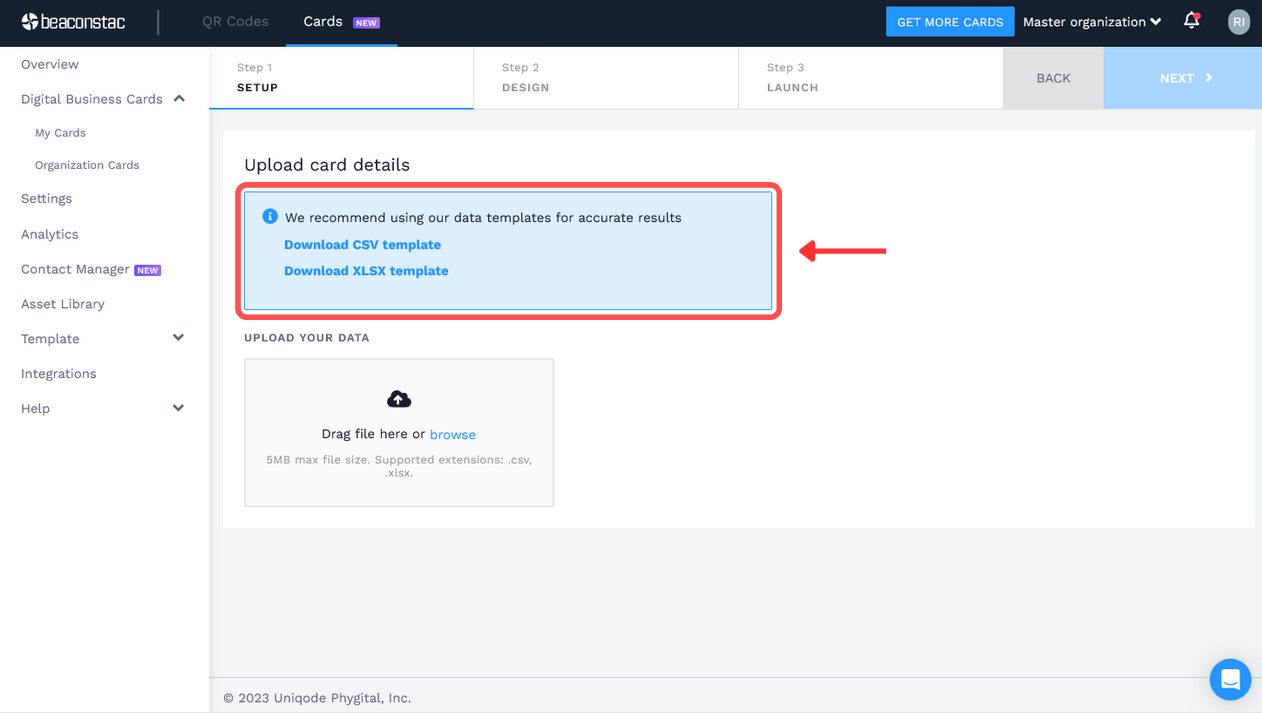Click the data templates recommendation text

point(483,217)
